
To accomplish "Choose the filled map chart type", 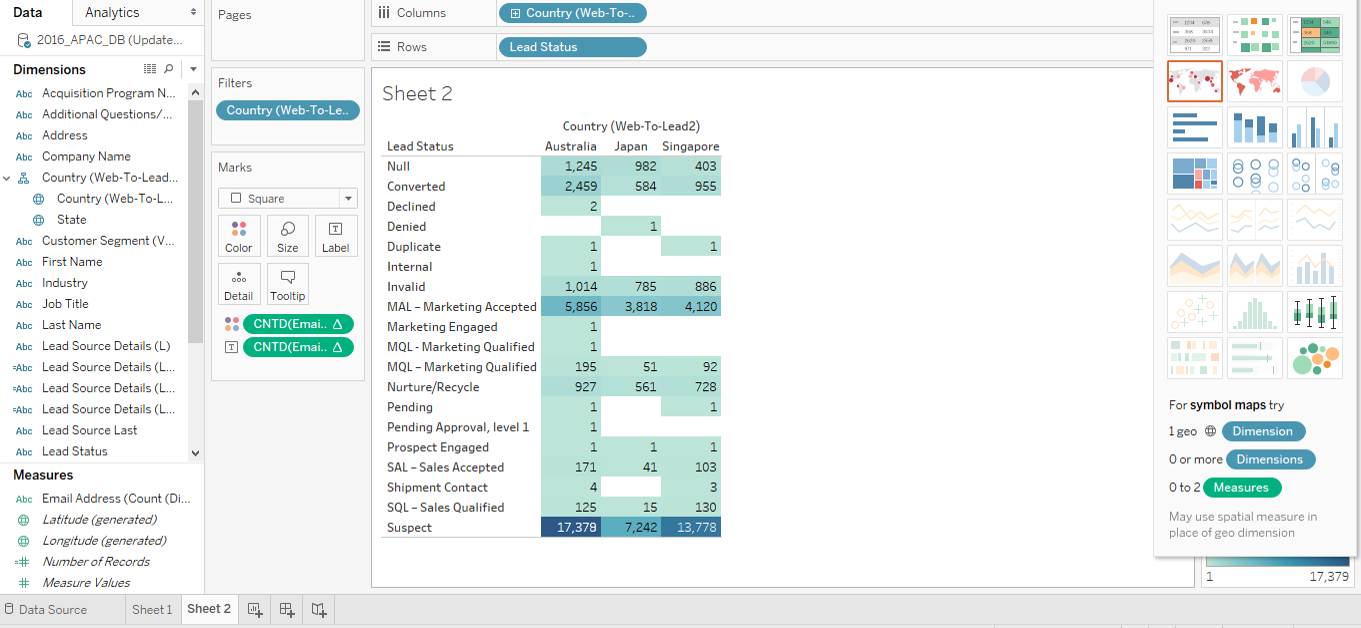I will pyautogui.click(x=1254, y=81).
